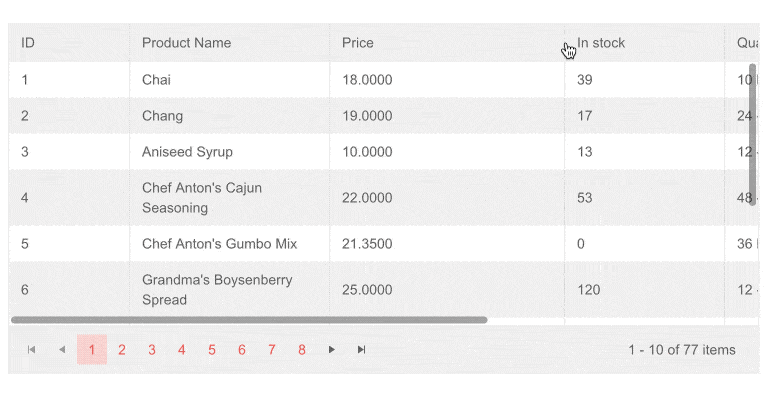Go to page 2
Viewport: 770px width, 400px height.
122,350
